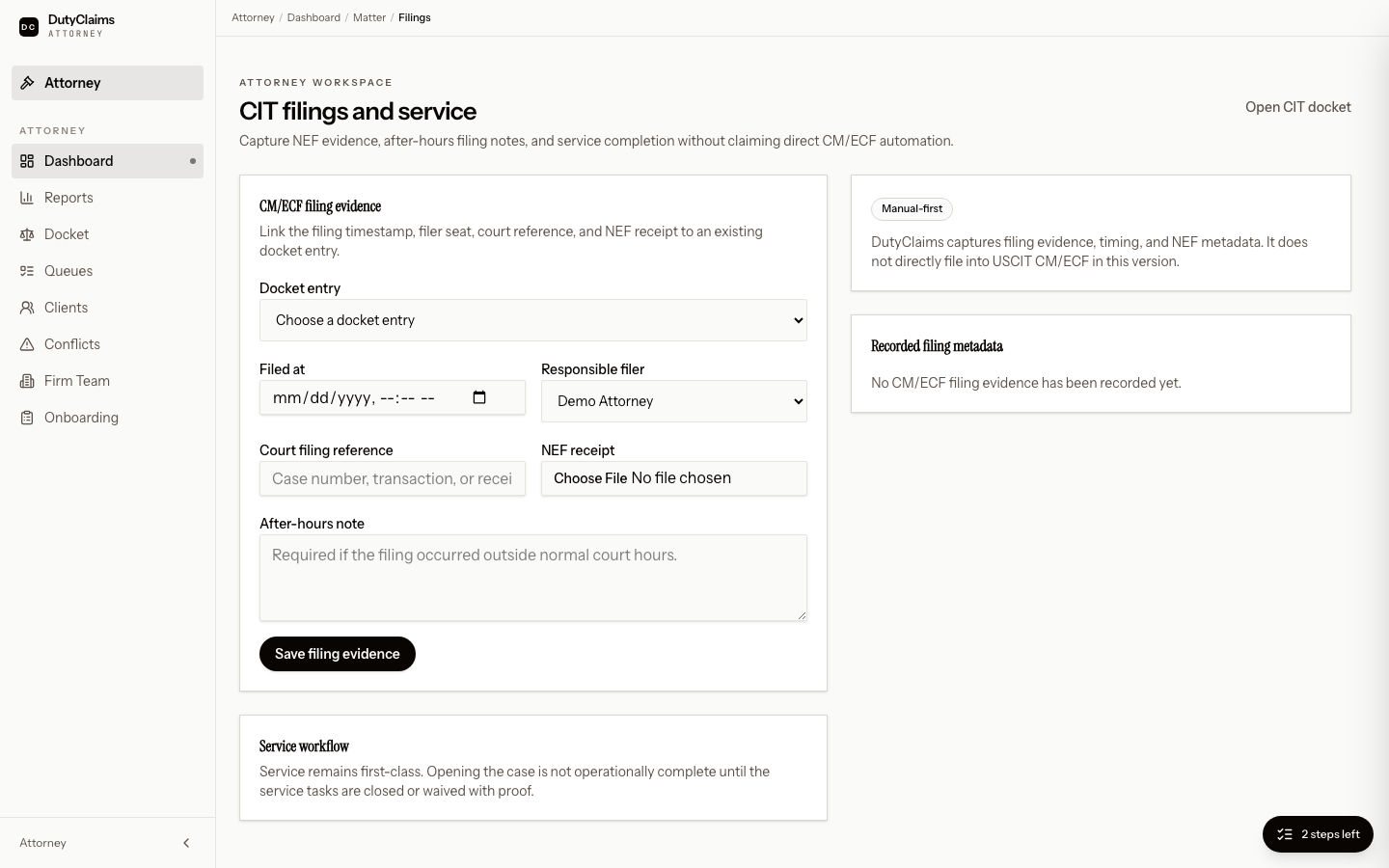This screenshot has width=1389, height=868.
Task: Click the Firm Team building icon
Action: [27, 381]
